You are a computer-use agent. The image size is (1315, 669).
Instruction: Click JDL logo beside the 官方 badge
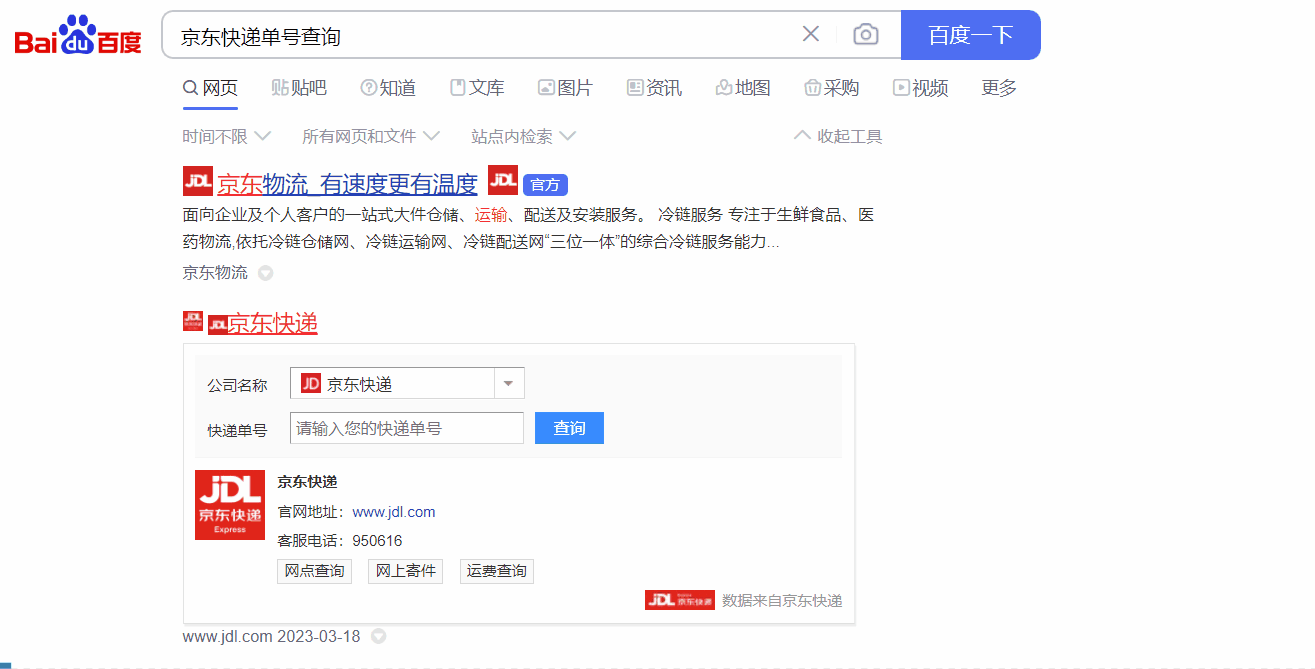click(503, 180)
